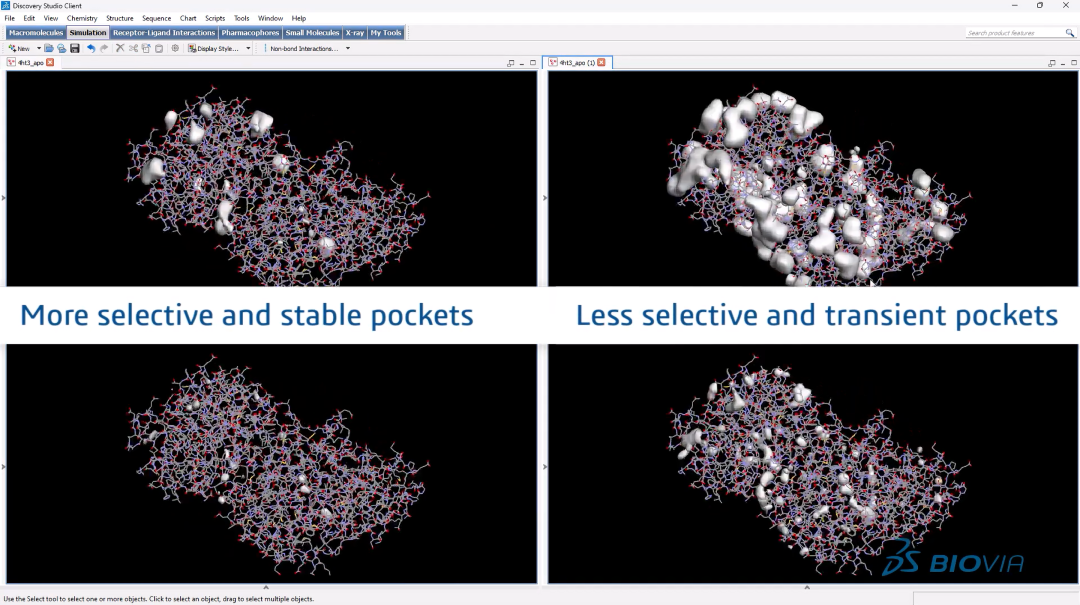Expand side panel arrow of right top view
This screenshot has width=1080, height=605.
point(545,198)
